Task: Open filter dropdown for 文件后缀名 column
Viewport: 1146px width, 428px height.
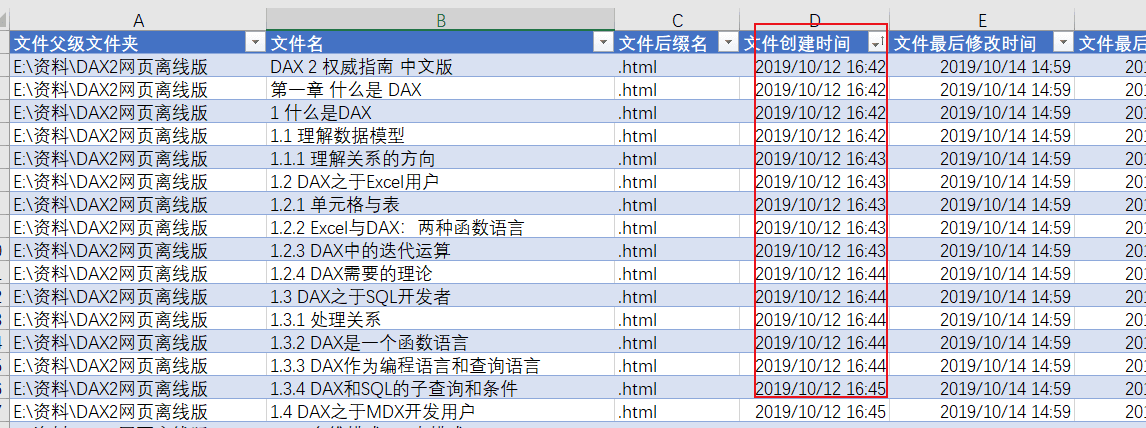Action: click(x=729, y=43)
